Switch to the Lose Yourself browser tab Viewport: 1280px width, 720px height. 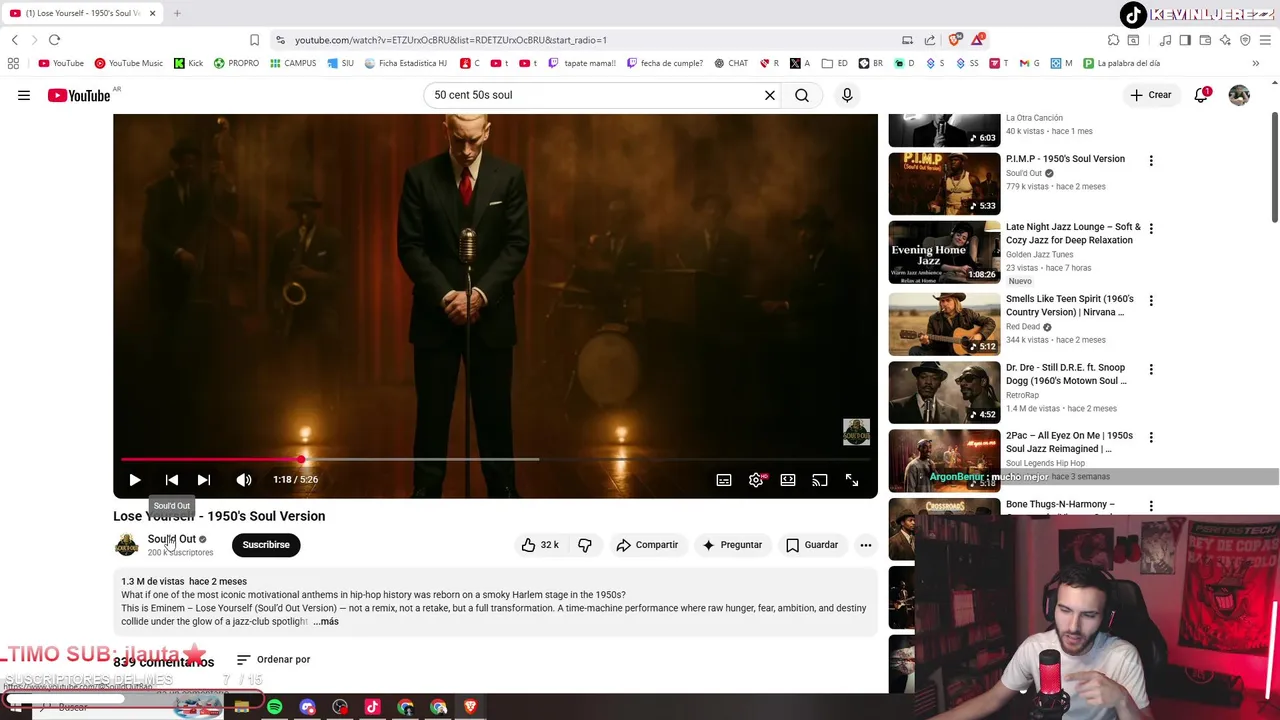pos(80,13)
